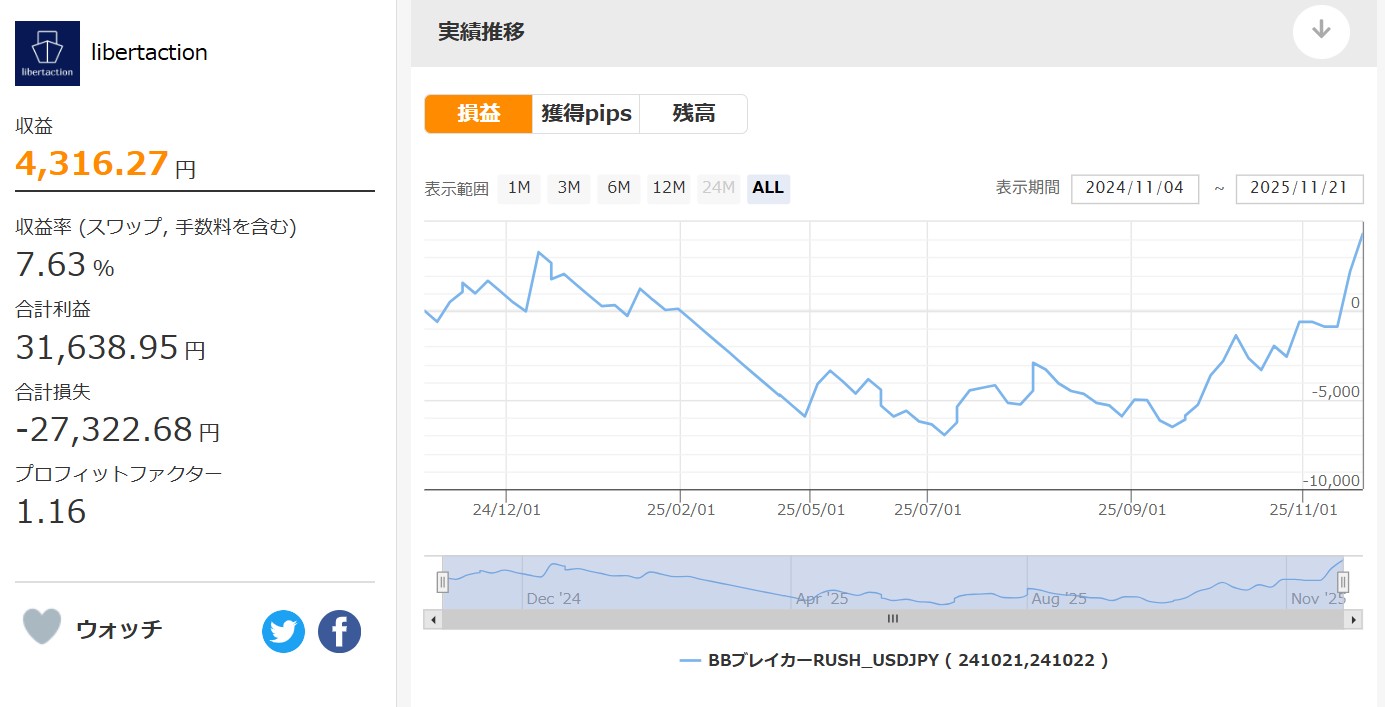Share via the Facebook icon
This screenshot has height=707, width=1385.
pyautogui.click(x=339, y=632)
